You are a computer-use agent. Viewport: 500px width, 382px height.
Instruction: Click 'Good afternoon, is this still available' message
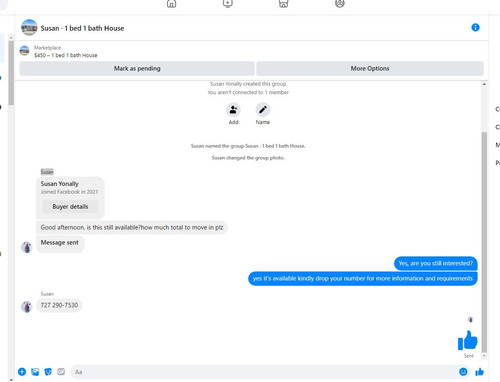point(132,227)
